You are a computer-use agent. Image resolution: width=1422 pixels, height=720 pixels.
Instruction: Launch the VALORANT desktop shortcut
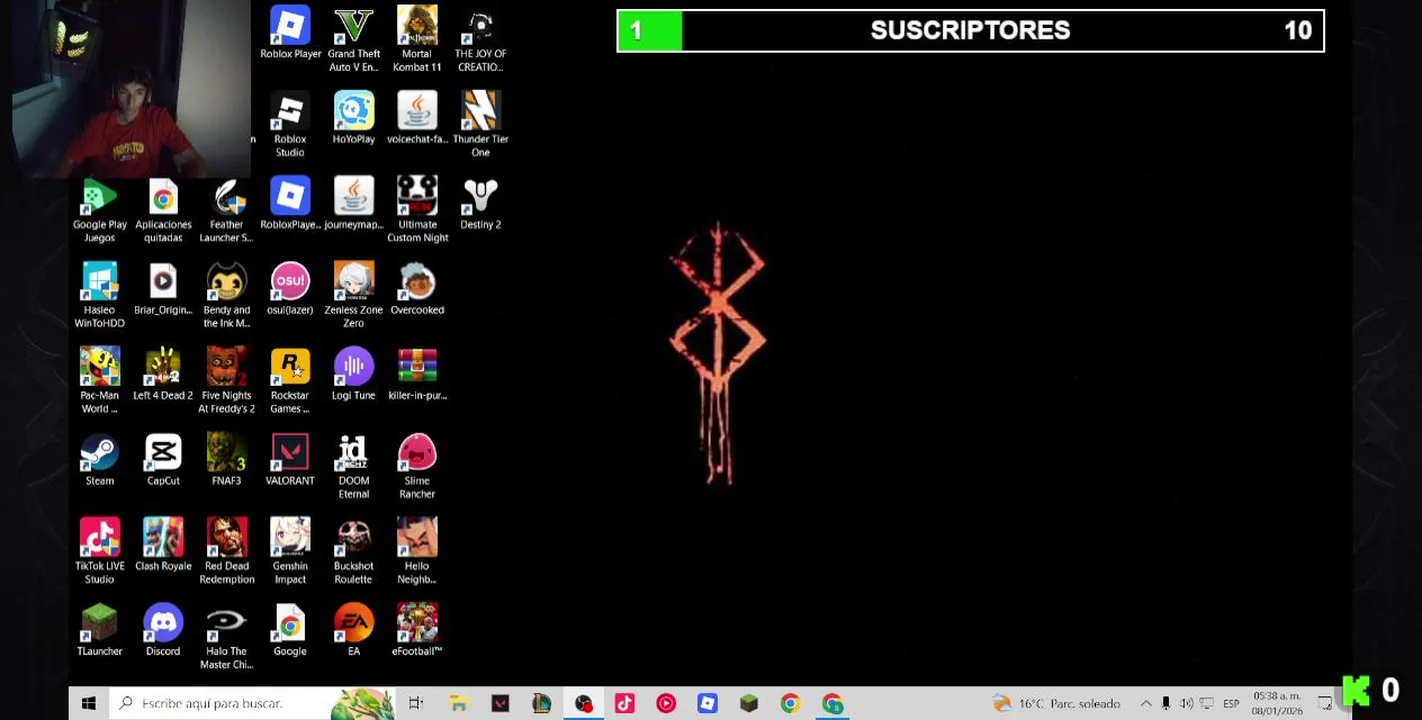pyautogui.click(x=290, y=460)
